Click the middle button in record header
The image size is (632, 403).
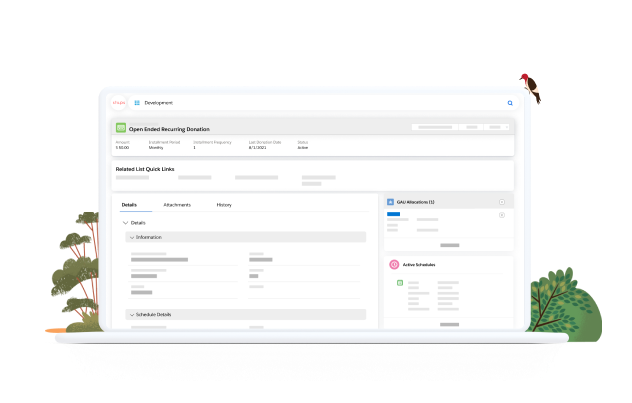471,127
